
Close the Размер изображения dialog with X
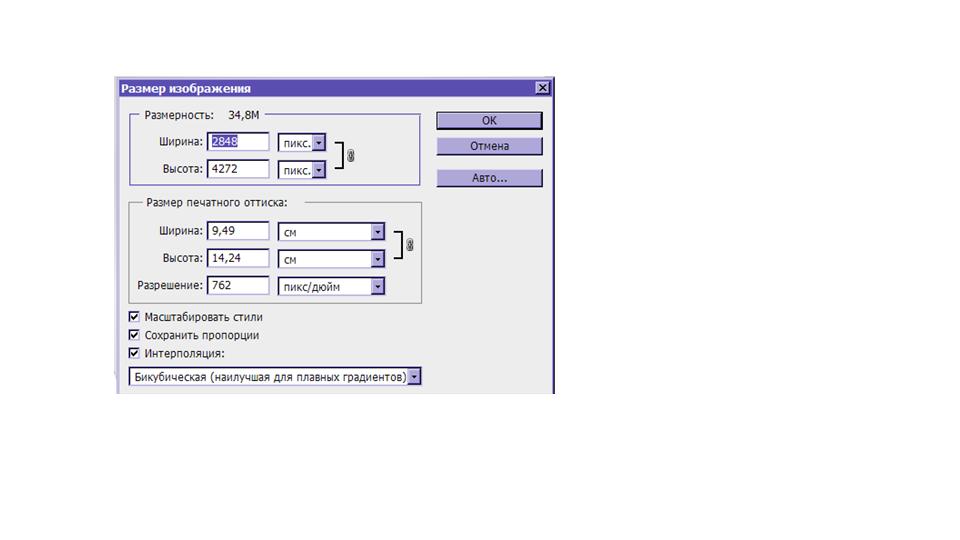pyautogui.click(x=542, y=88)
